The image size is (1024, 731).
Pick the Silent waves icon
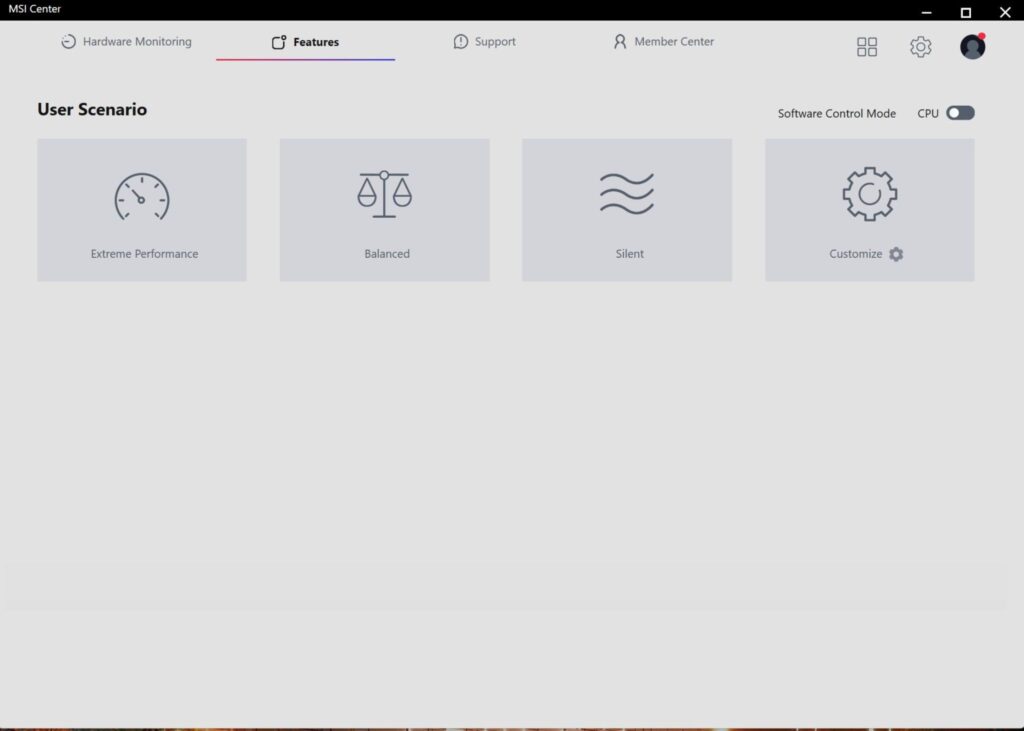pyautogui.click(x=627, y=194)
